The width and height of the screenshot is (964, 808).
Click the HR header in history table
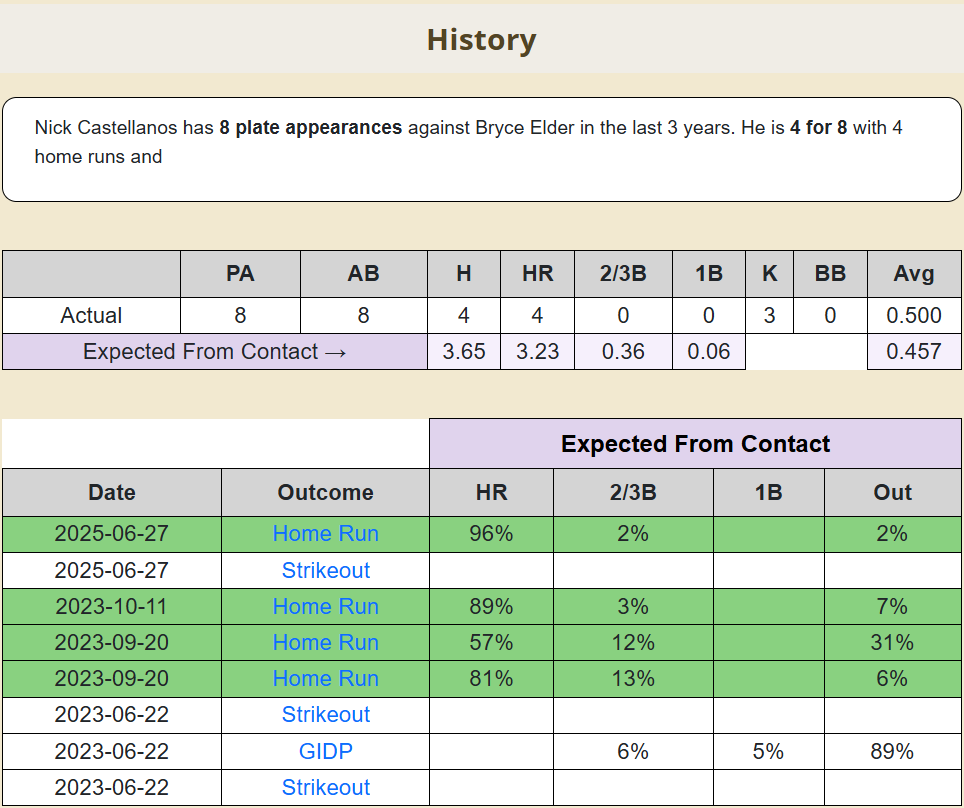tap(491, 493)
